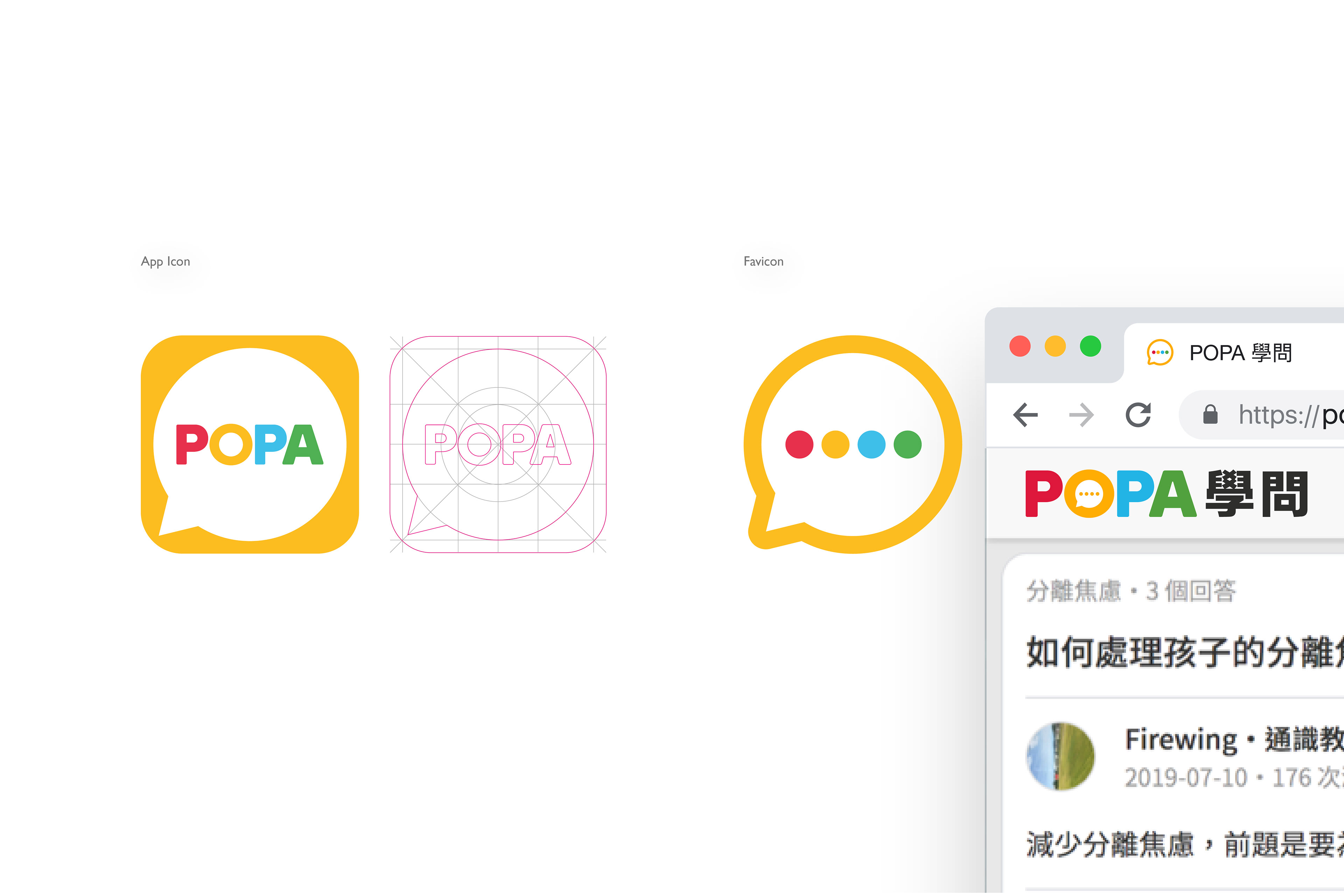Click the speech bubble favicon in tab
This screenshot has height=896, width=1344.
pos(1160,352)
